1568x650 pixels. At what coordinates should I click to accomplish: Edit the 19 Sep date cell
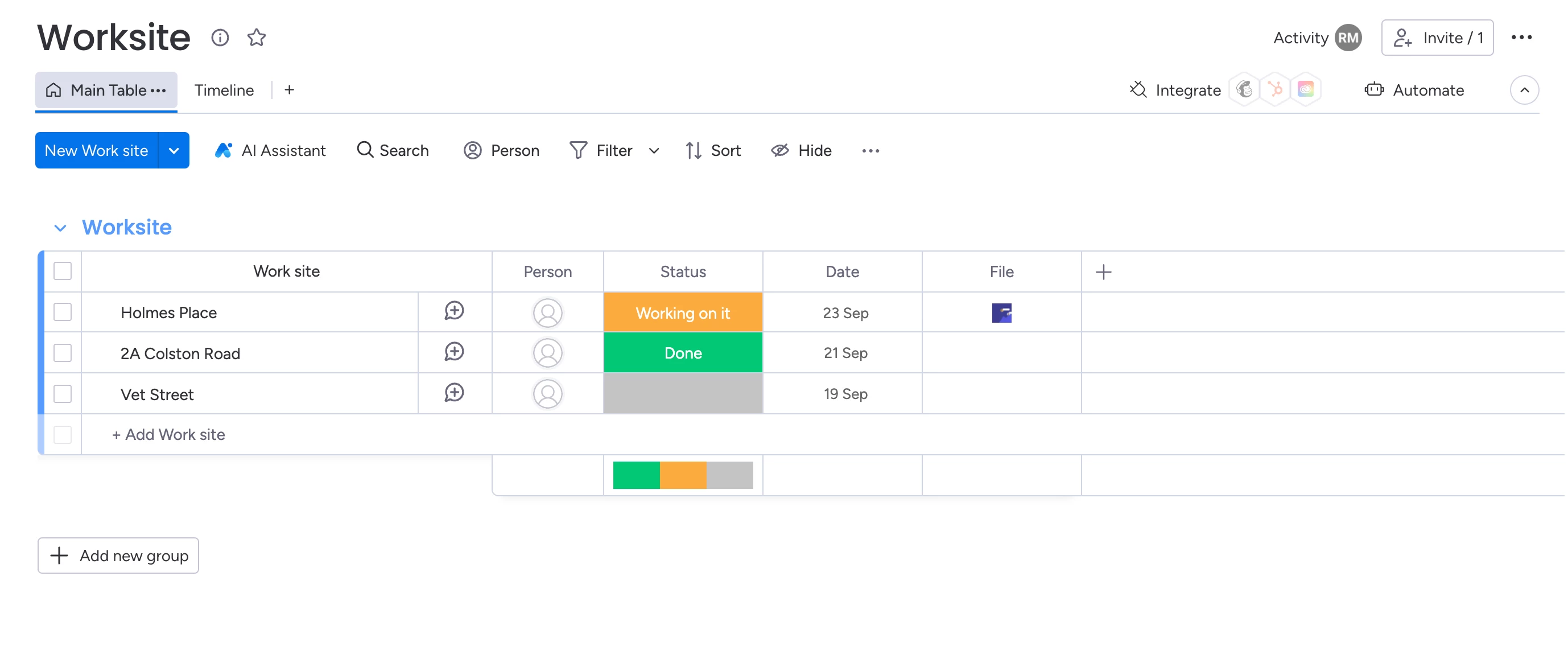coord(843,393)
